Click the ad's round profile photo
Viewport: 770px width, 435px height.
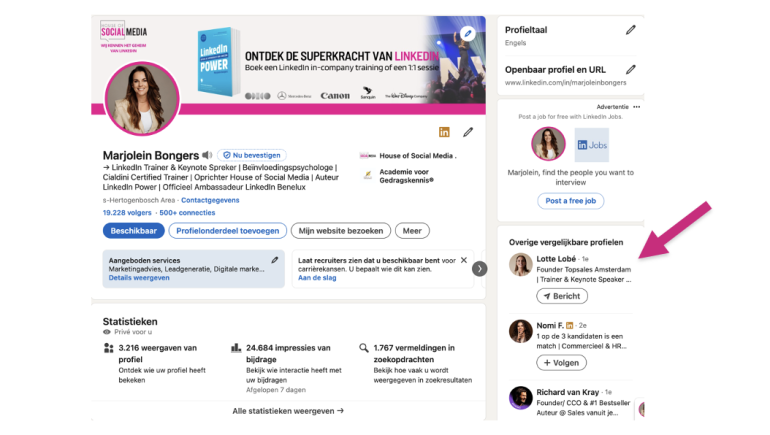point(548,144)
